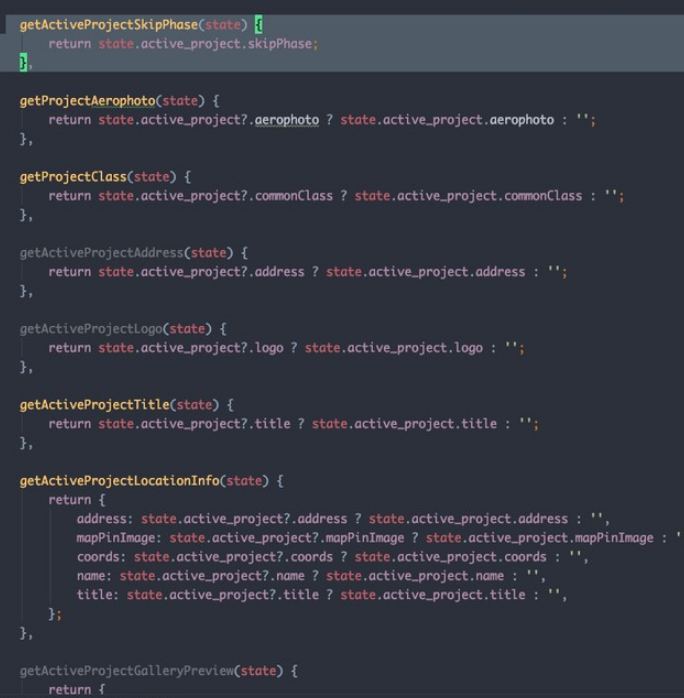The width and height of the screenshot is (684, 698).
Task: Click the getActiveProjectTitle function name
Action: click(94, 405)
